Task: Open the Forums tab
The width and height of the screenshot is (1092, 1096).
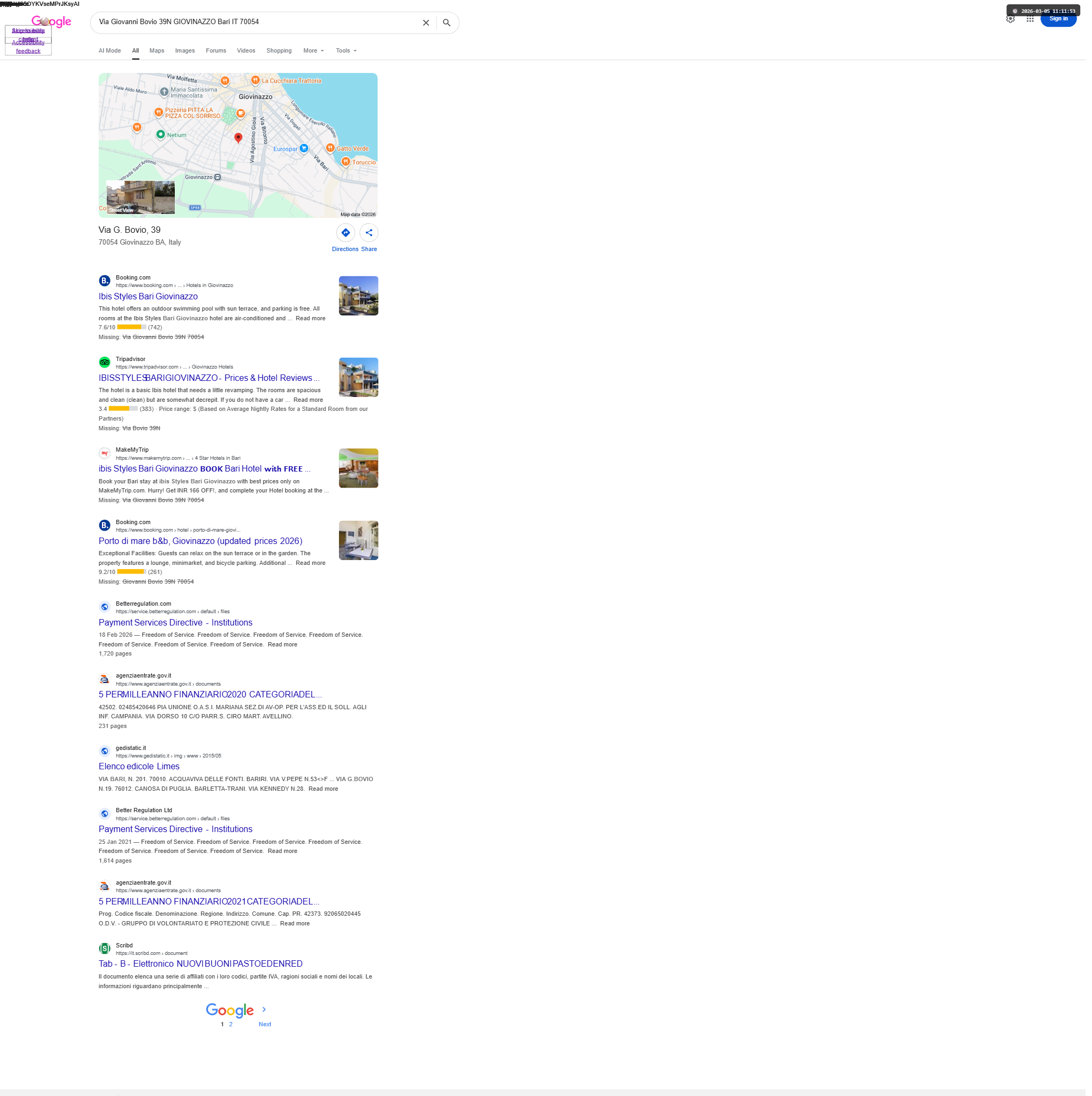Action: 217,51
